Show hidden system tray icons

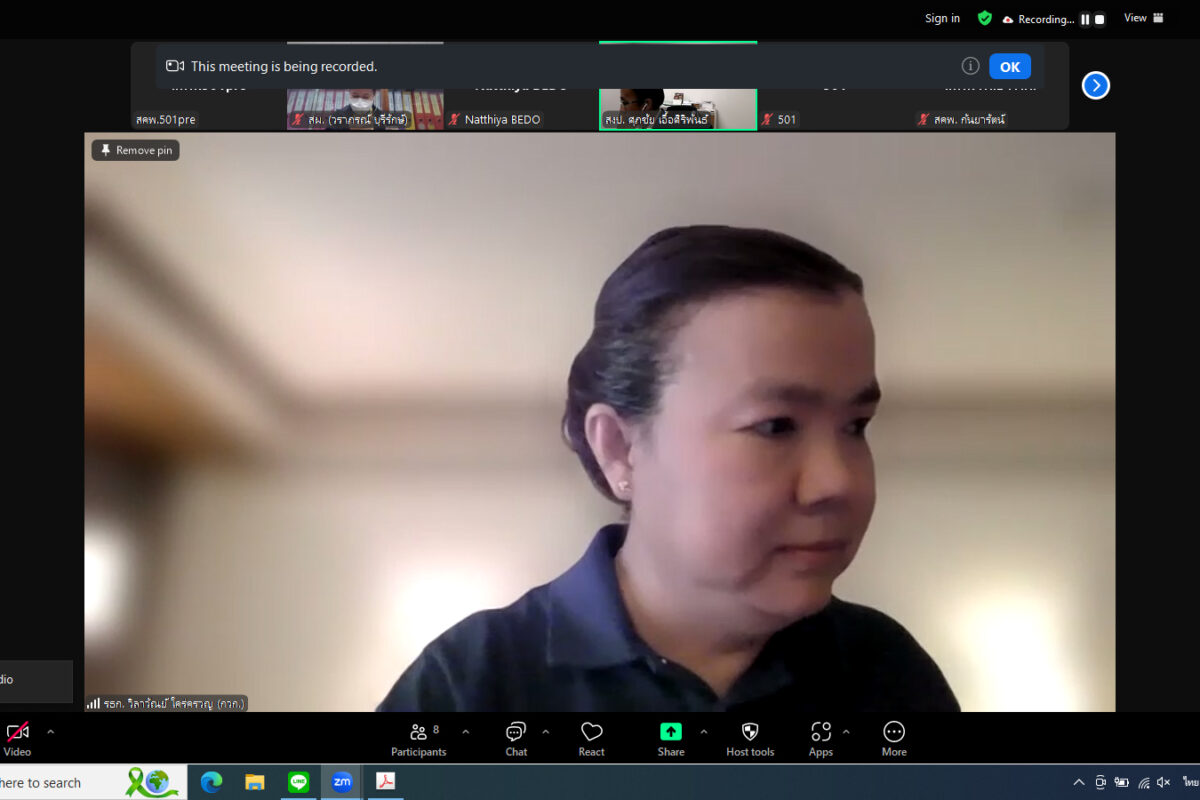pos(1078,782)
